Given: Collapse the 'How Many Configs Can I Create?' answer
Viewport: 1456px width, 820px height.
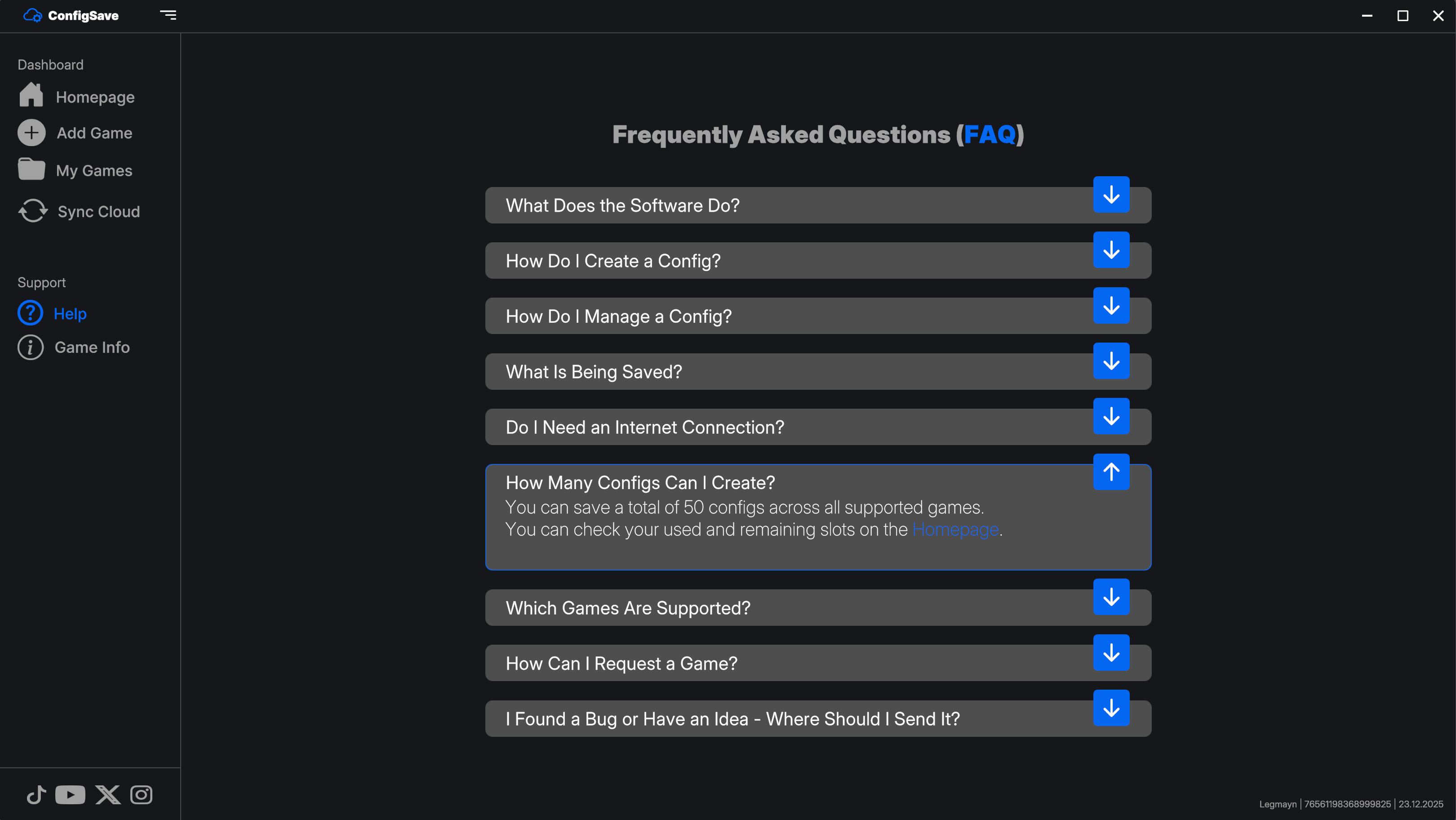Looking at the screenshot, I should point(1112,471).
